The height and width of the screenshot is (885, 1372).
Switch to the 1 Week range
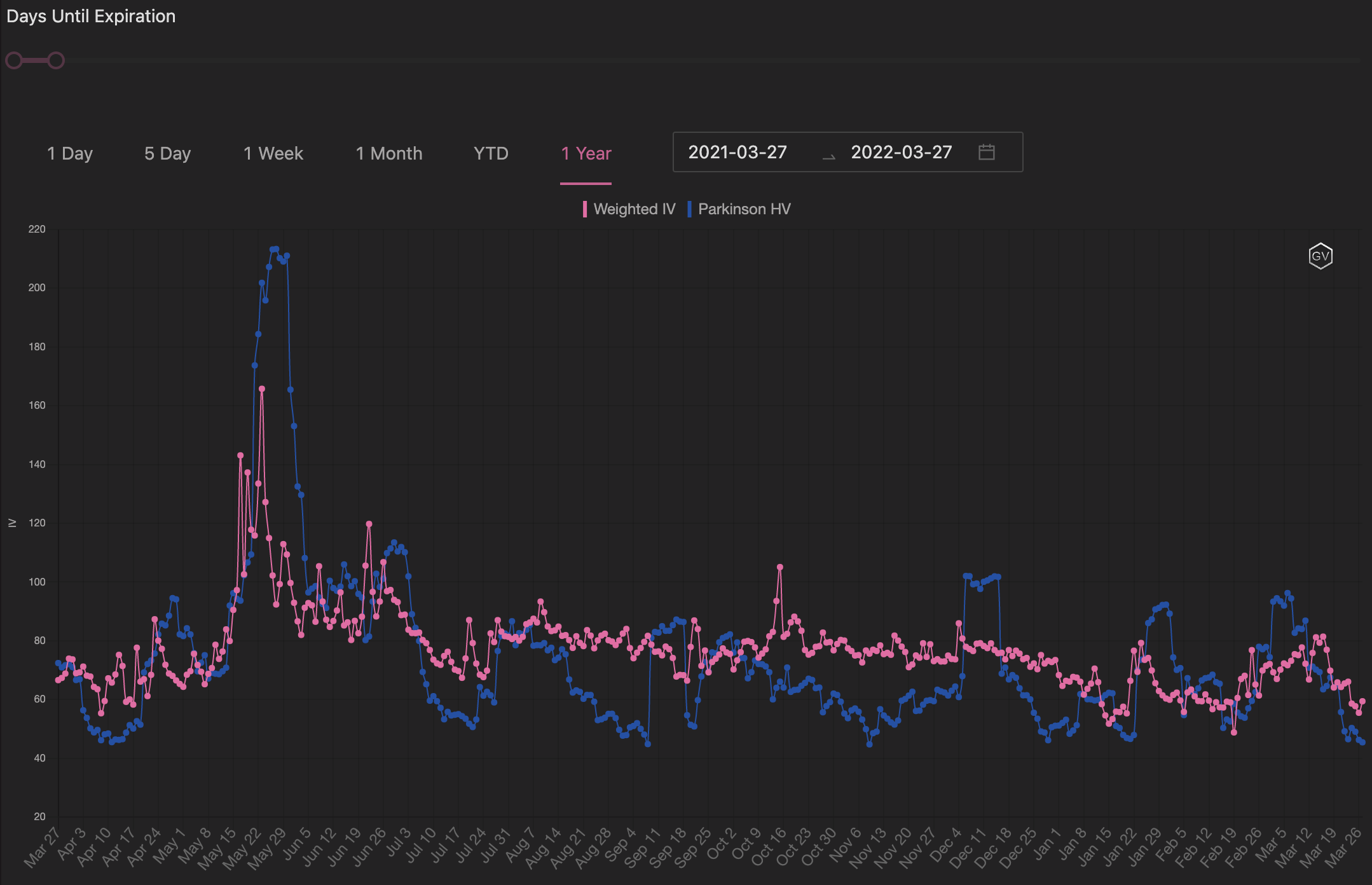273,153
